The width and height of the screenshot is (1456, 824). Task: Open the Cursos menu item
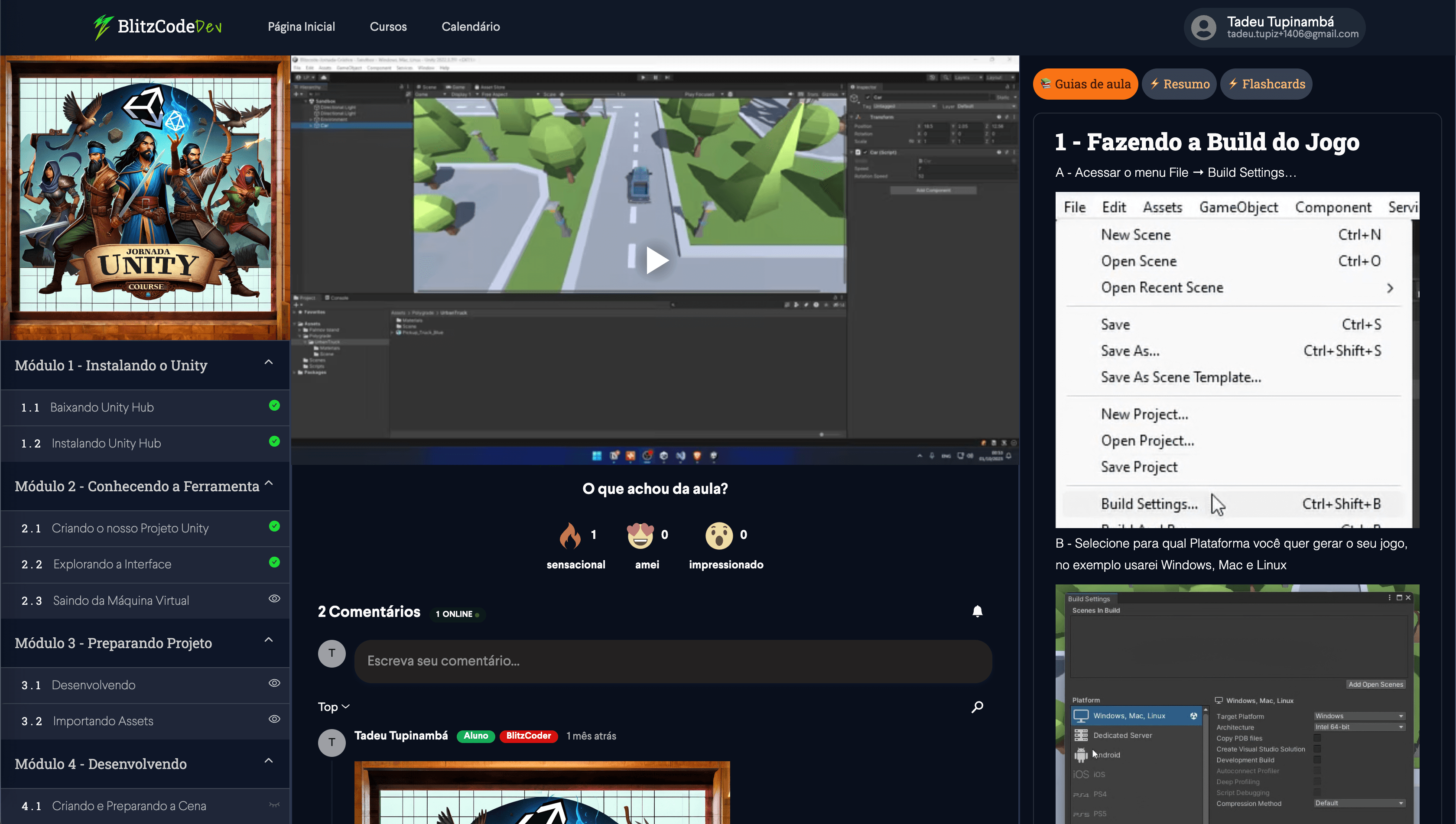388,26
